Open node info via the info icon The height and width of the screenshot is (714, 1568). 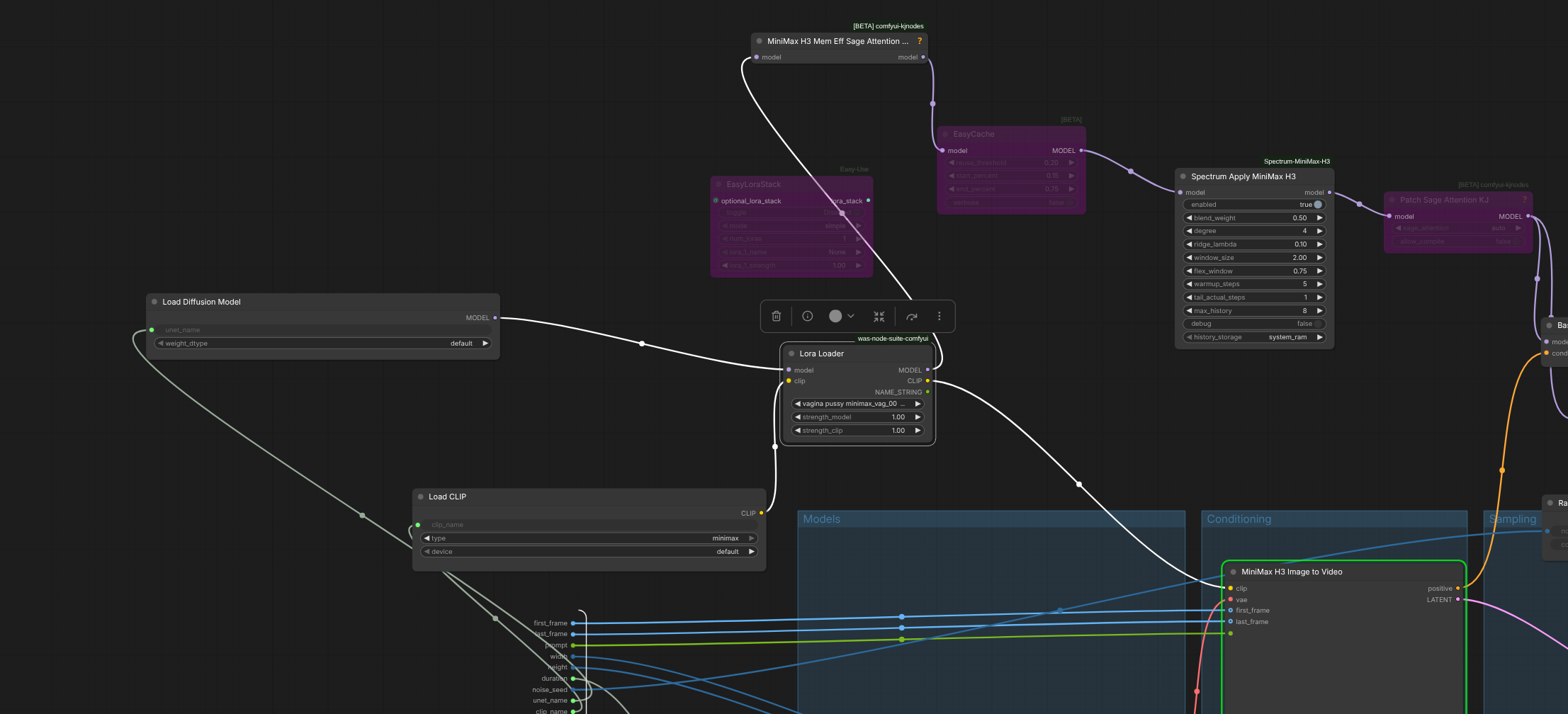(x=807, y=316)
